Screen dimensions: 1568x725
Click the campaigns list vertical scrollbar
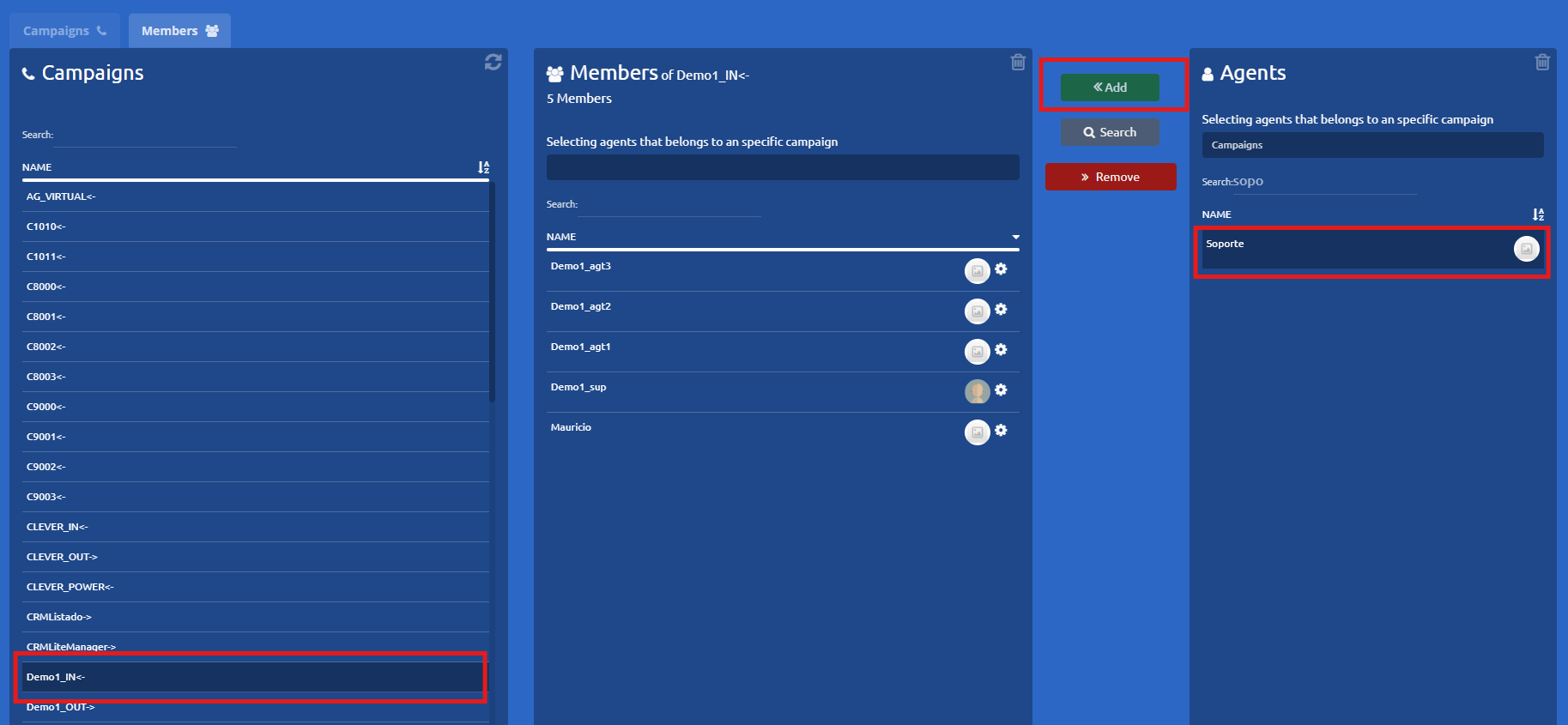point(492,292)
